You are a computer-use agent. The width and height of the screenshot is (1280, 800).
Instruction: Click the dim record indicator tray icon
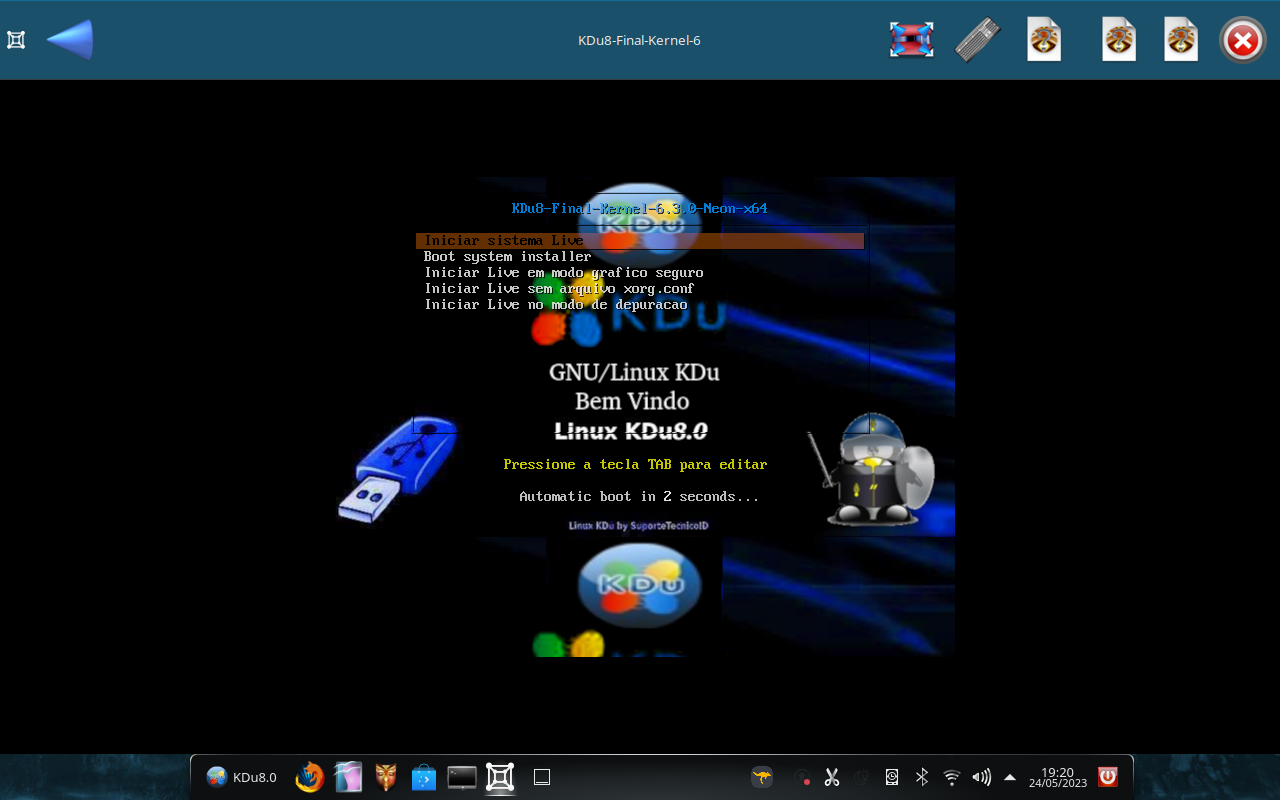point(802,777)
